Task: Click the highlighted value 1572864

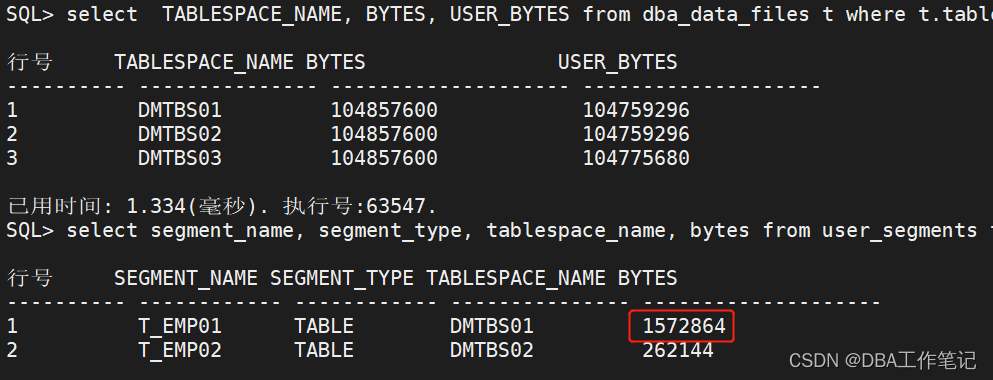Action: pos(683,326)
